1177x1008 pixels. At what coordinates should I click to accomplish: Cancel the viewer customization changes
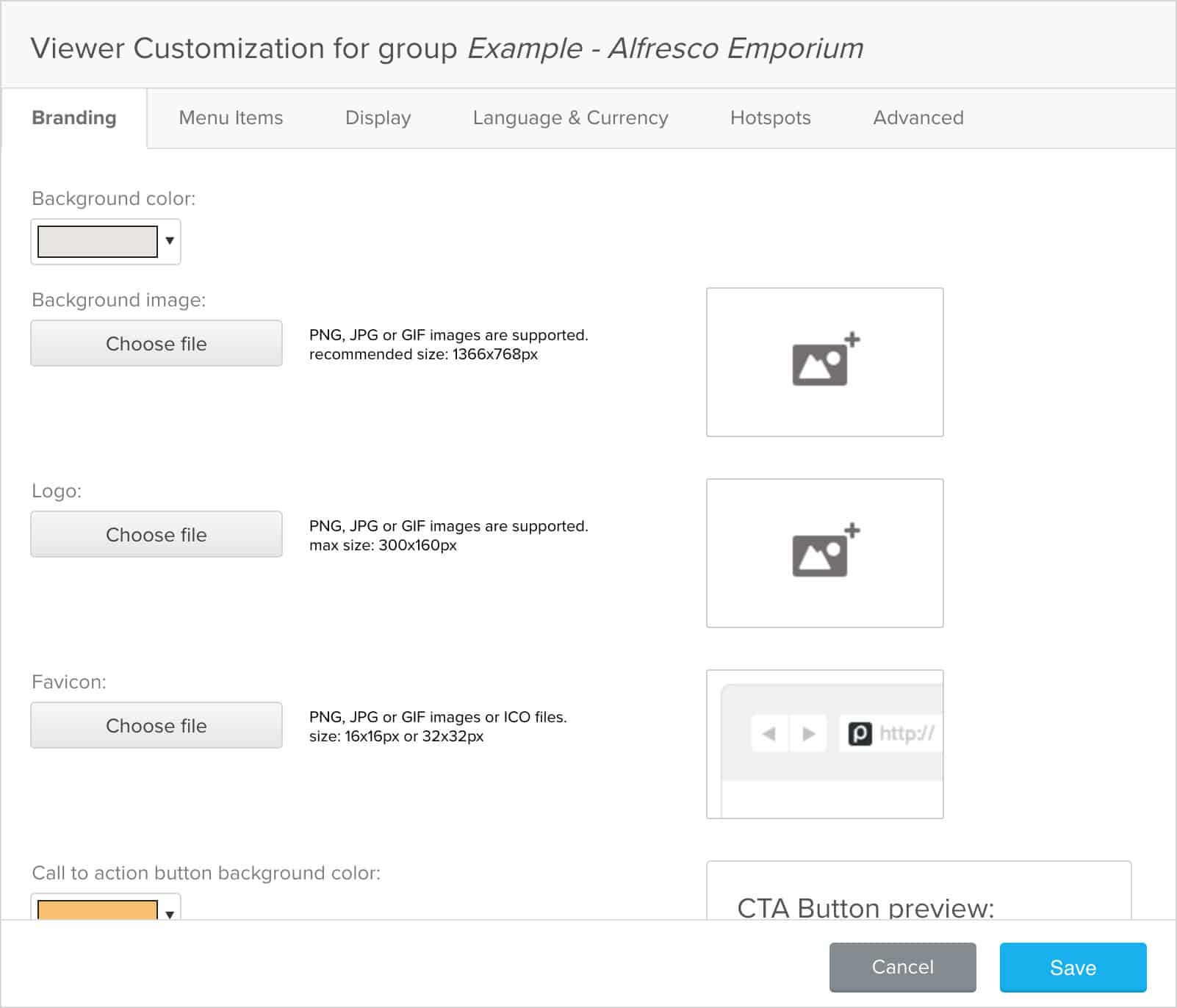coord(902,968)
